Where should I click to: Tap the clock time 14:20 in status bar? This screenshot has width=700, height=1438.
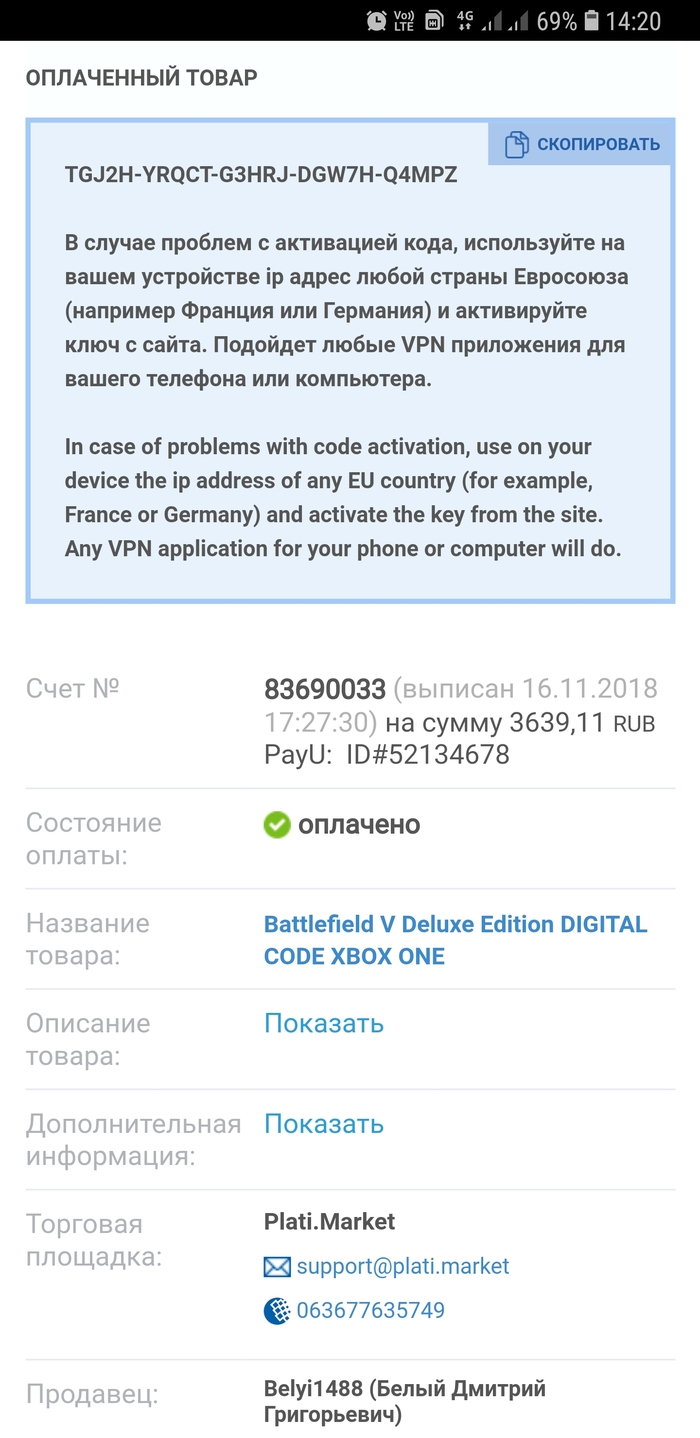(634, 21)
